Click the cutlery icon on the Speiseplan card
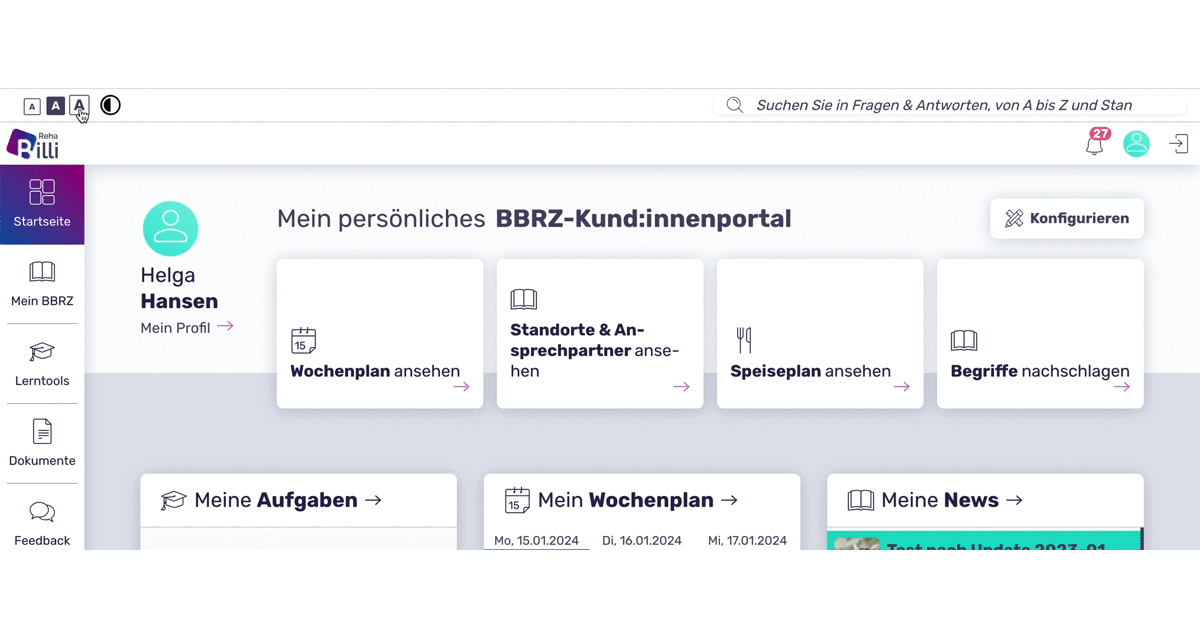The image size is (1200, 637). coord(744,340)
